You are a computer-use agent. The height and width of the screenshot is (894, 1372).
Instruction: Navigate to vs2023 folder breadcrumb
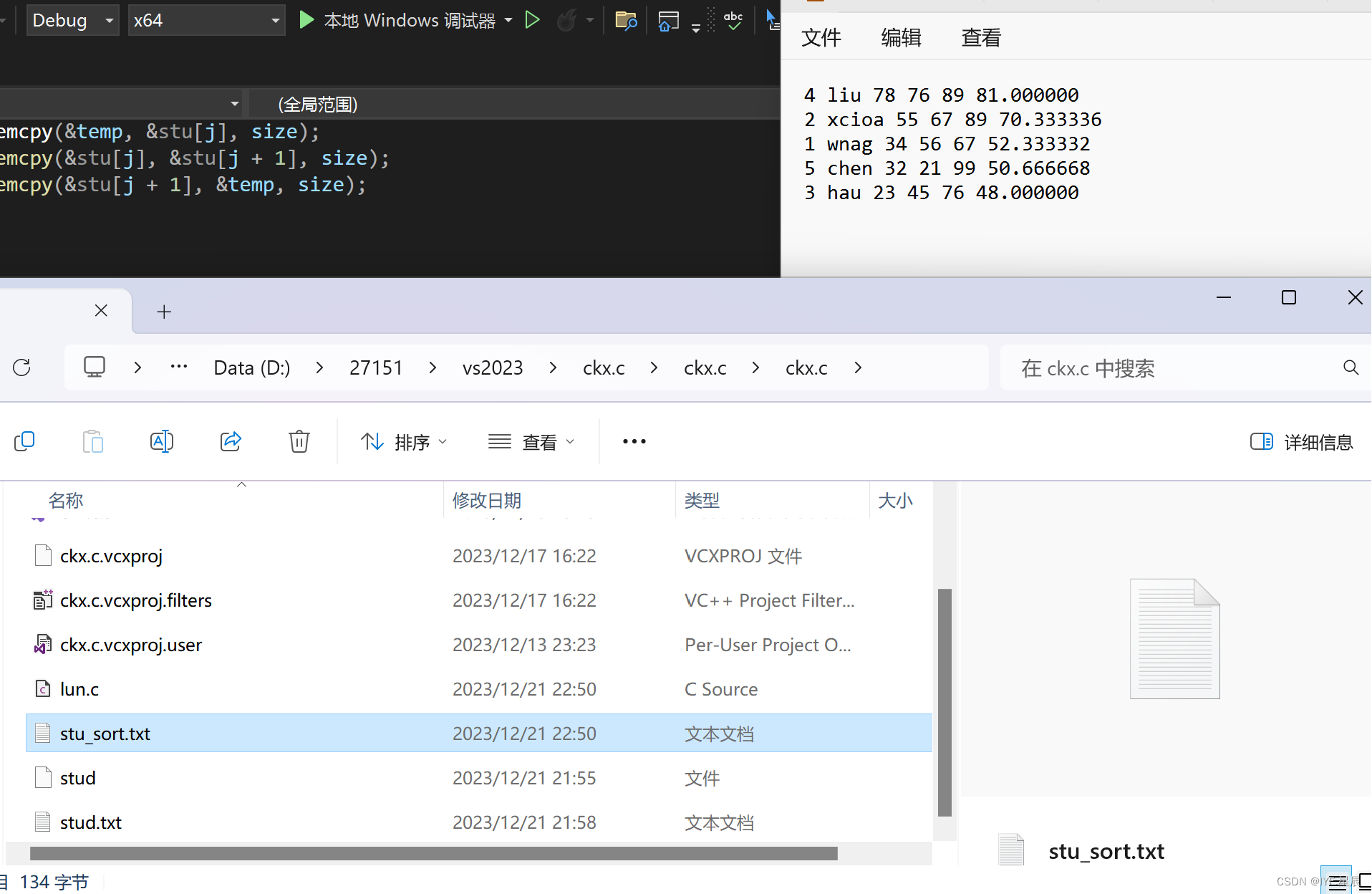[493, 367]
